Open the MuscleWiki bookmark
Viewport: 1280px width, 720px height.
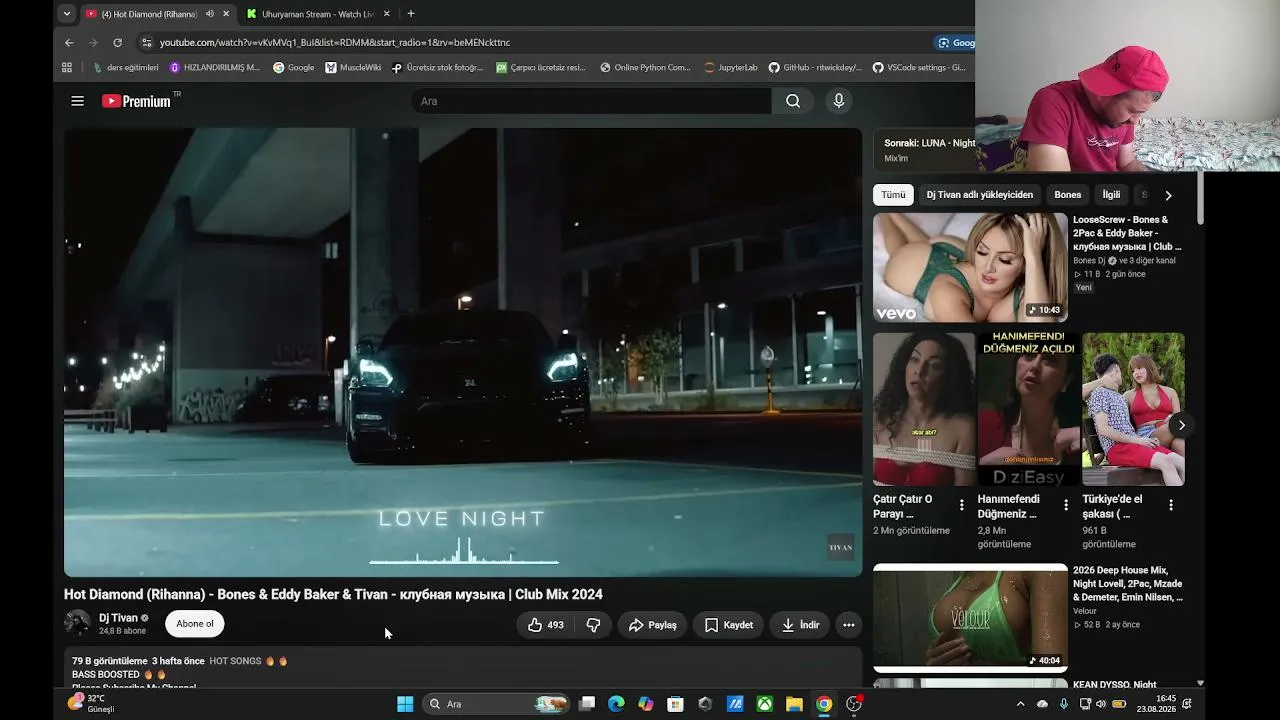354,68
